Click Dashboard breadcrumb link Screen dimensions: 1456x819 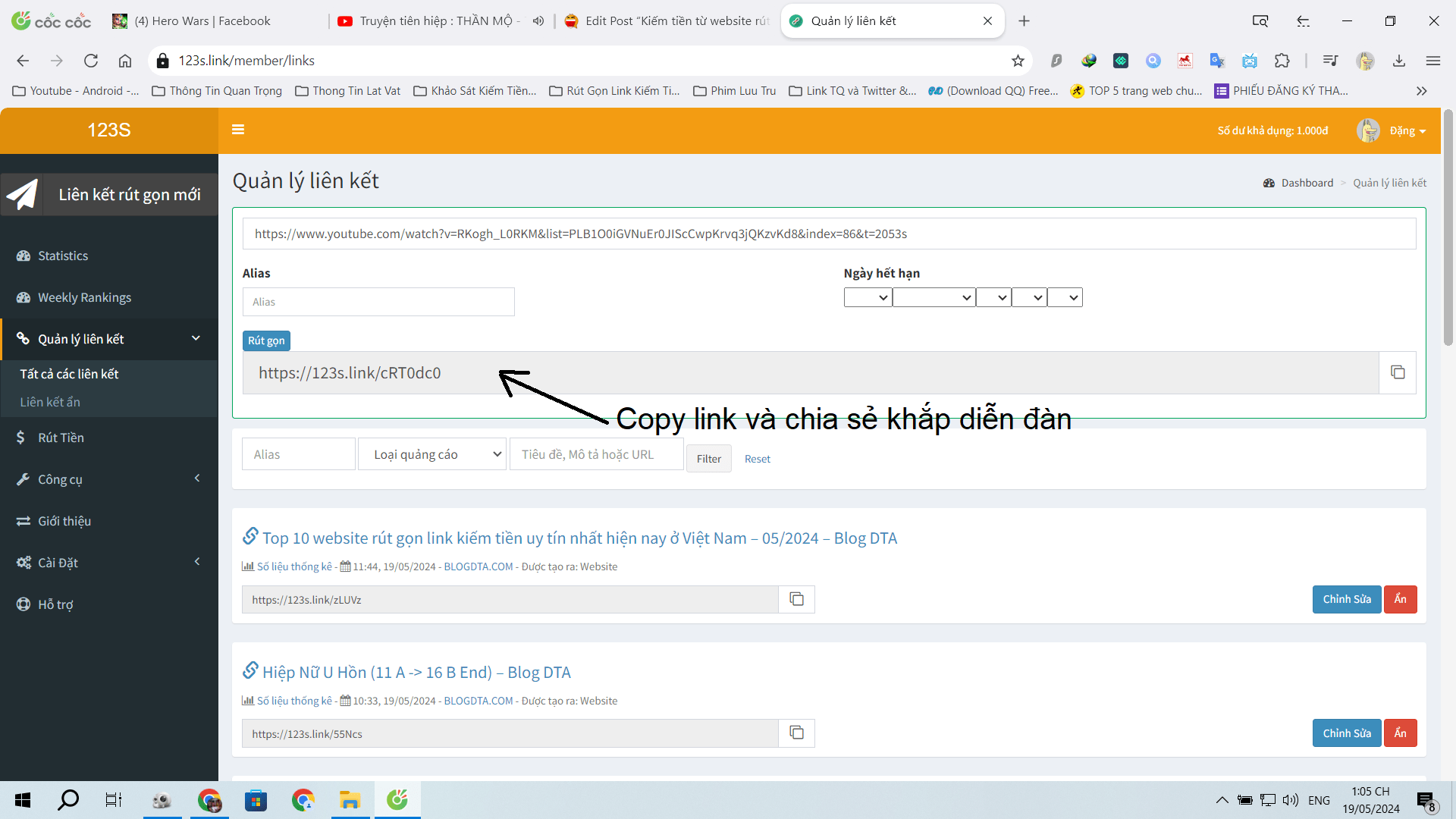[x=1307, y=183]
